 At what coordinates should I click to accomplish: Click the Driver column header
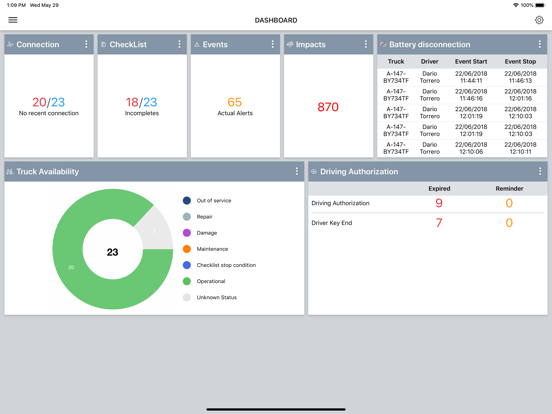(x=429, y=61)
